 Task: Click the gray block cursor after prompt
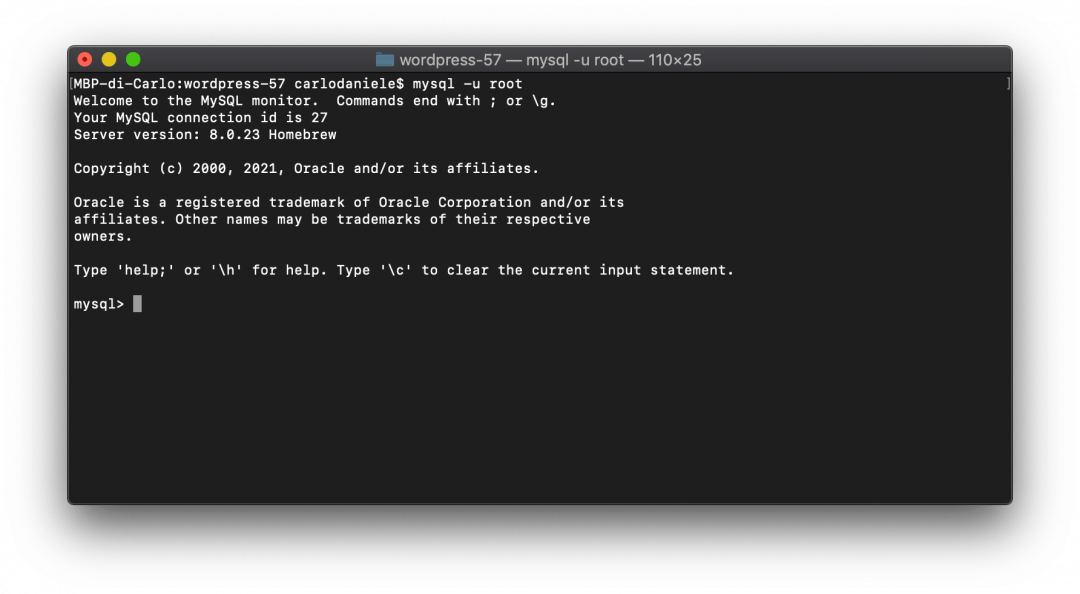pos(137,304)
